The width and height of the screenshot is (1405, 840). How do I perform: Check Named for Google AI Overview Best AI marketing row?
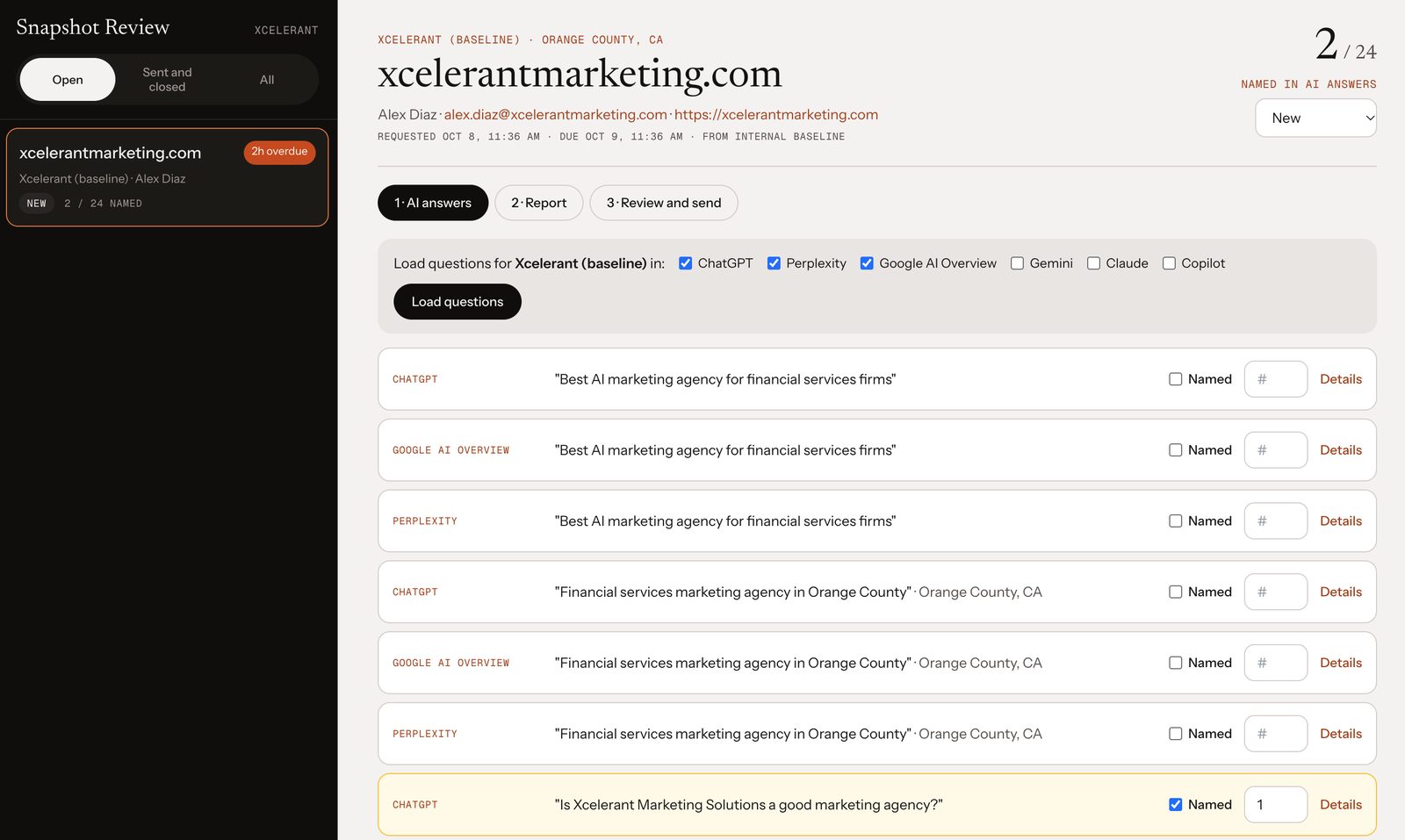click(x=1175, y=450)
